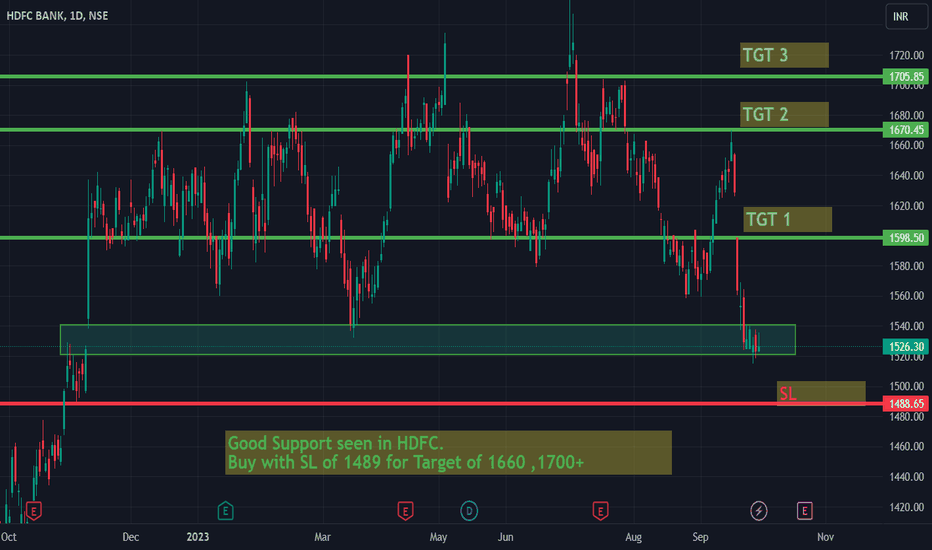Click the 2023 label on time axis
This screenshot has width=932, height=550.
[x=198, y=537]
